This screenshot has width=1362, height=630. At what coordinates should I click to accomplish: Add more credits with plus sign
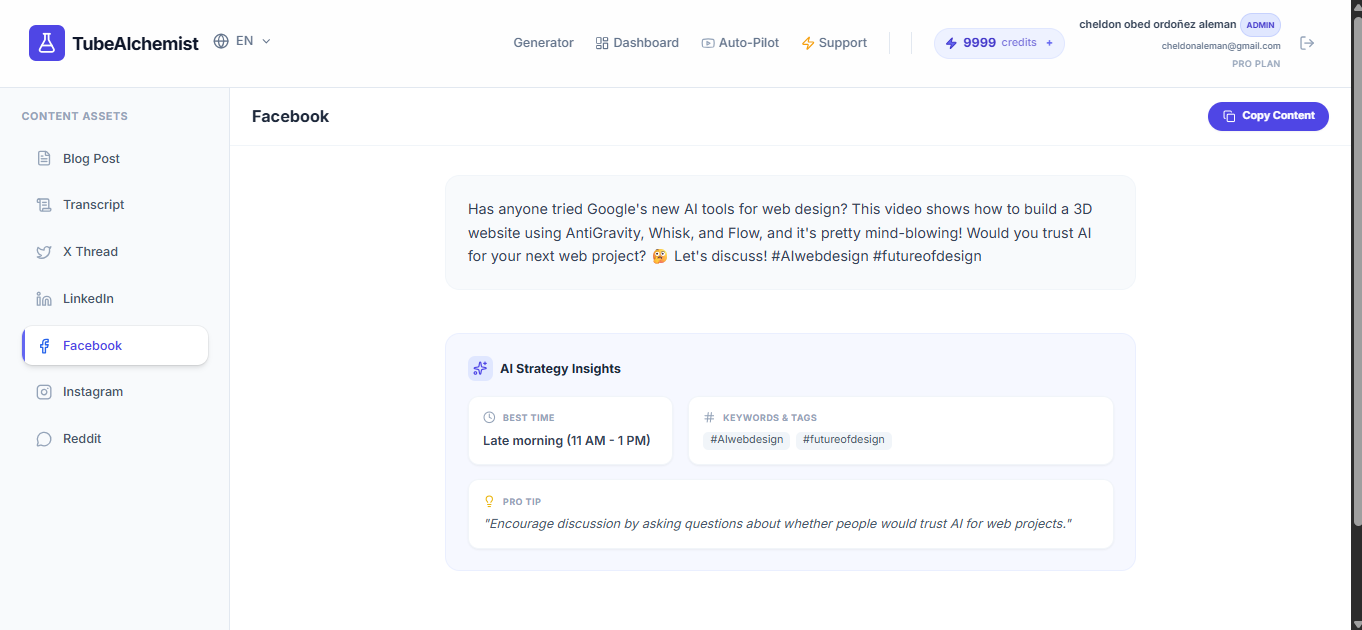click(x=1049, y=43)
